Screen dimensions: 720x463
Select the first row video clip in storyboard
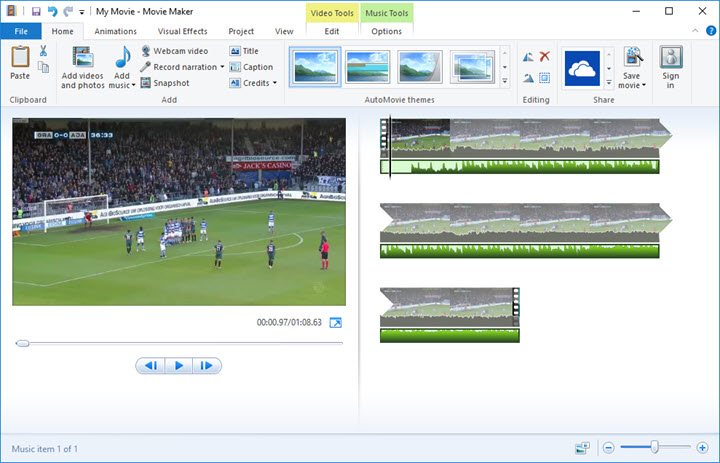(x=526, y=138)
